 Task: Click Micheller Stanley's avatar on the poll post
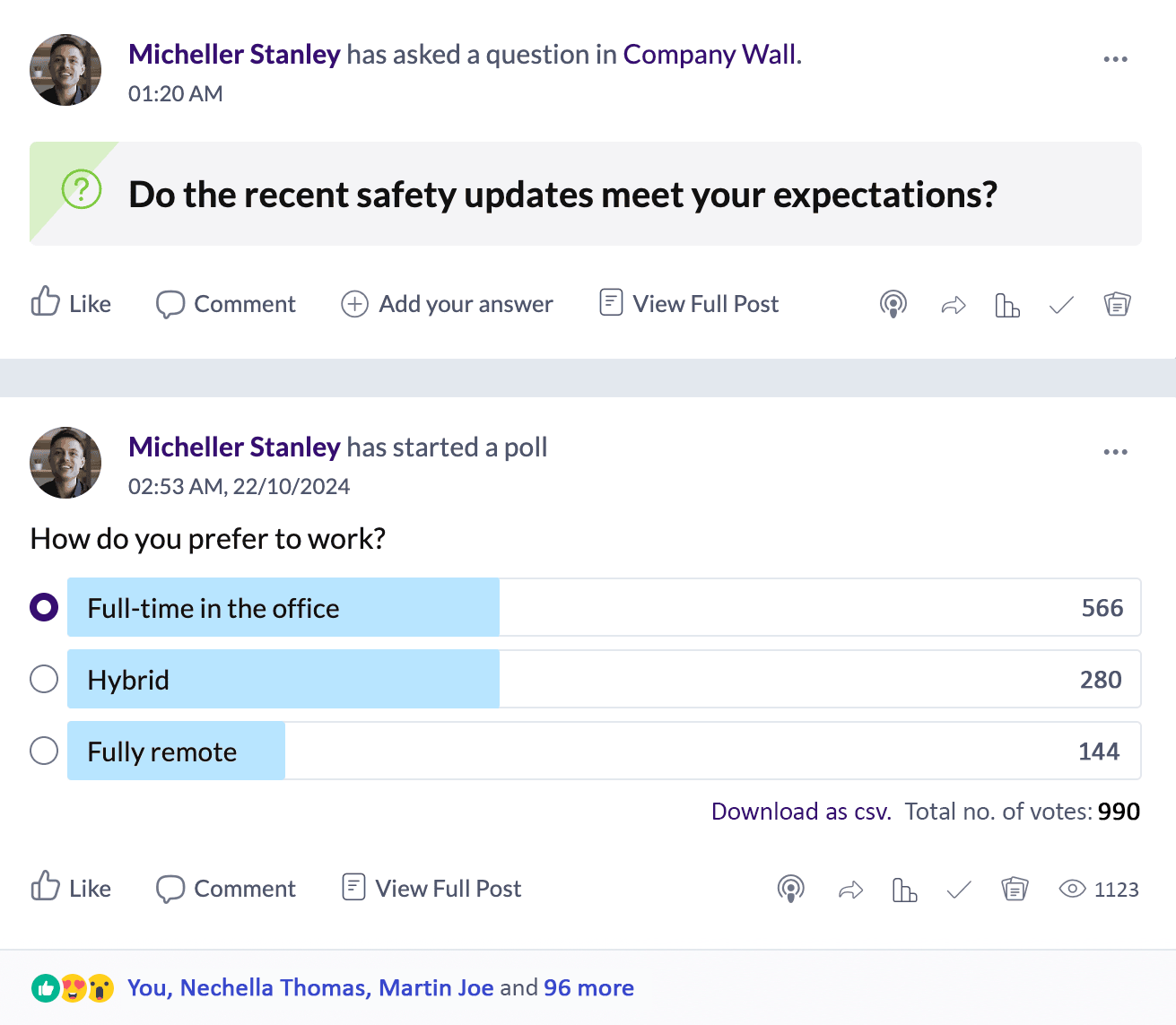(65, 463)
